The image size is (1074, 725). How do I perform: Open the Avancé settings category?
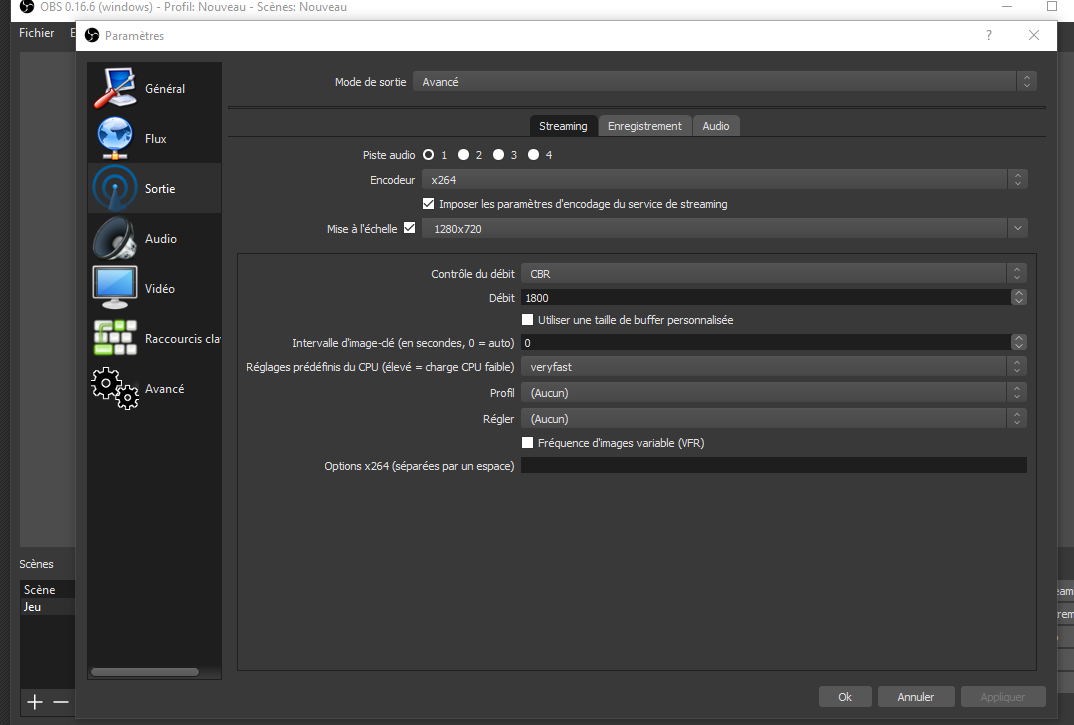click(155, 389)
